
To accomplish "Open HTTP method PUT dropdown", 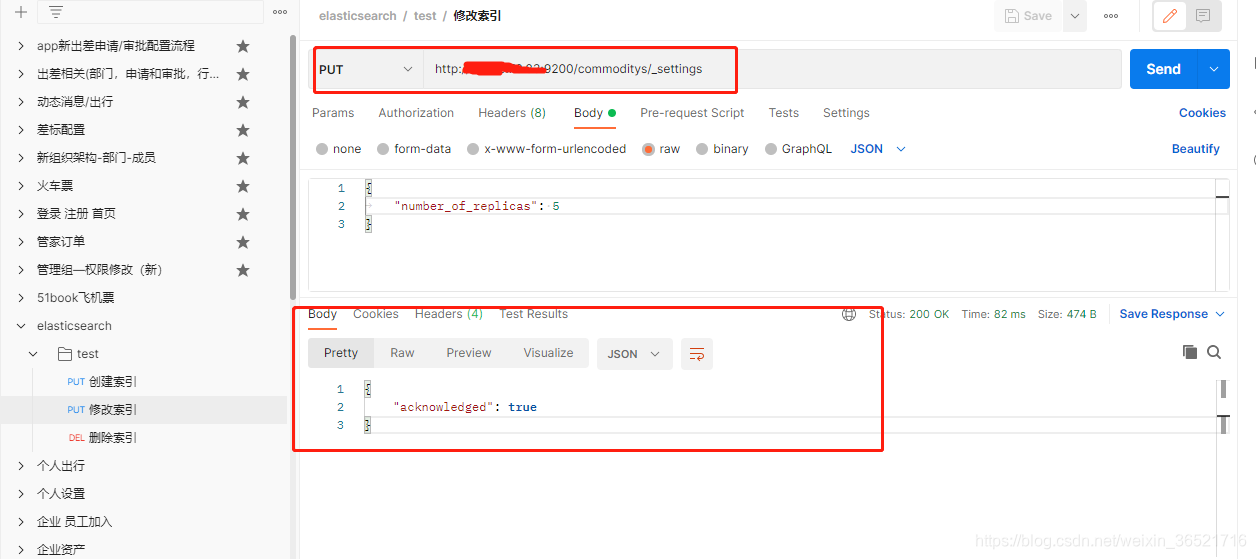I will 367,69.
